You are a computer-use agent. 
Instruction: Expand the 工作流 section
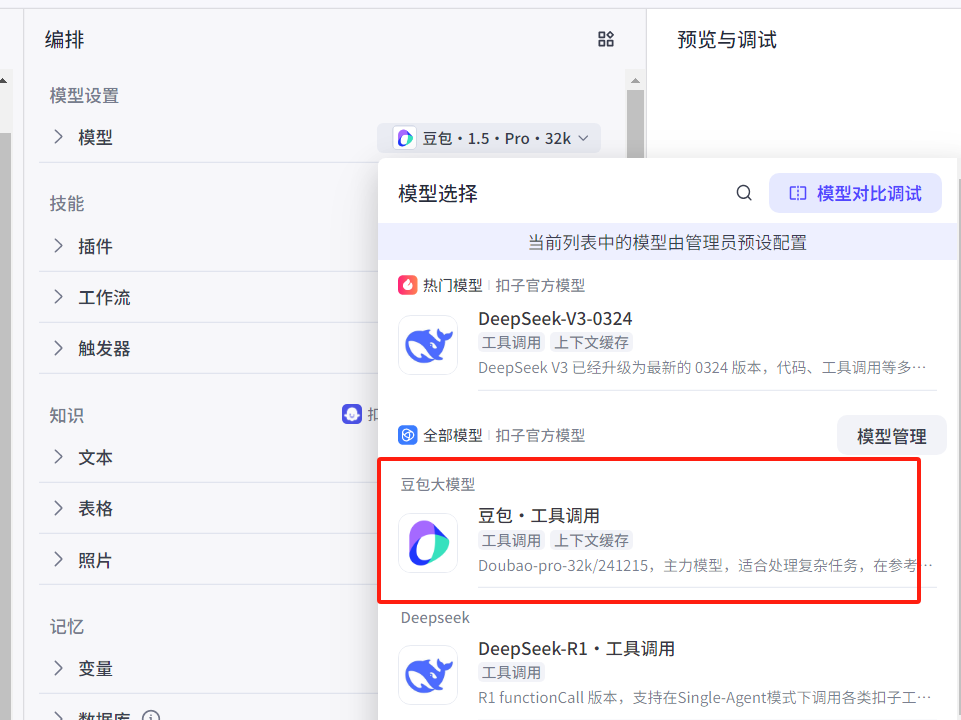58,297
